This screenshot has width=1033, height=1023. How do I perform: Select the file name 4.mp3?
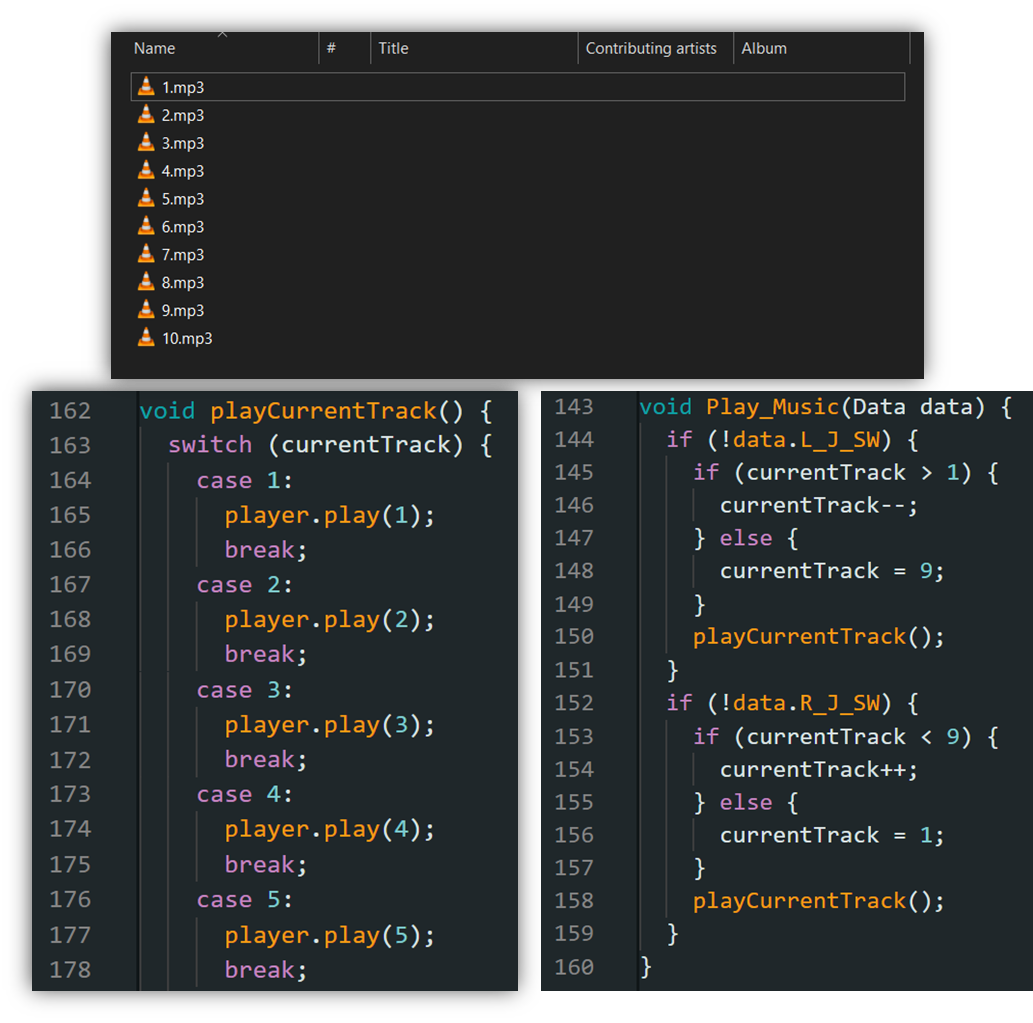tap(183, 171)
